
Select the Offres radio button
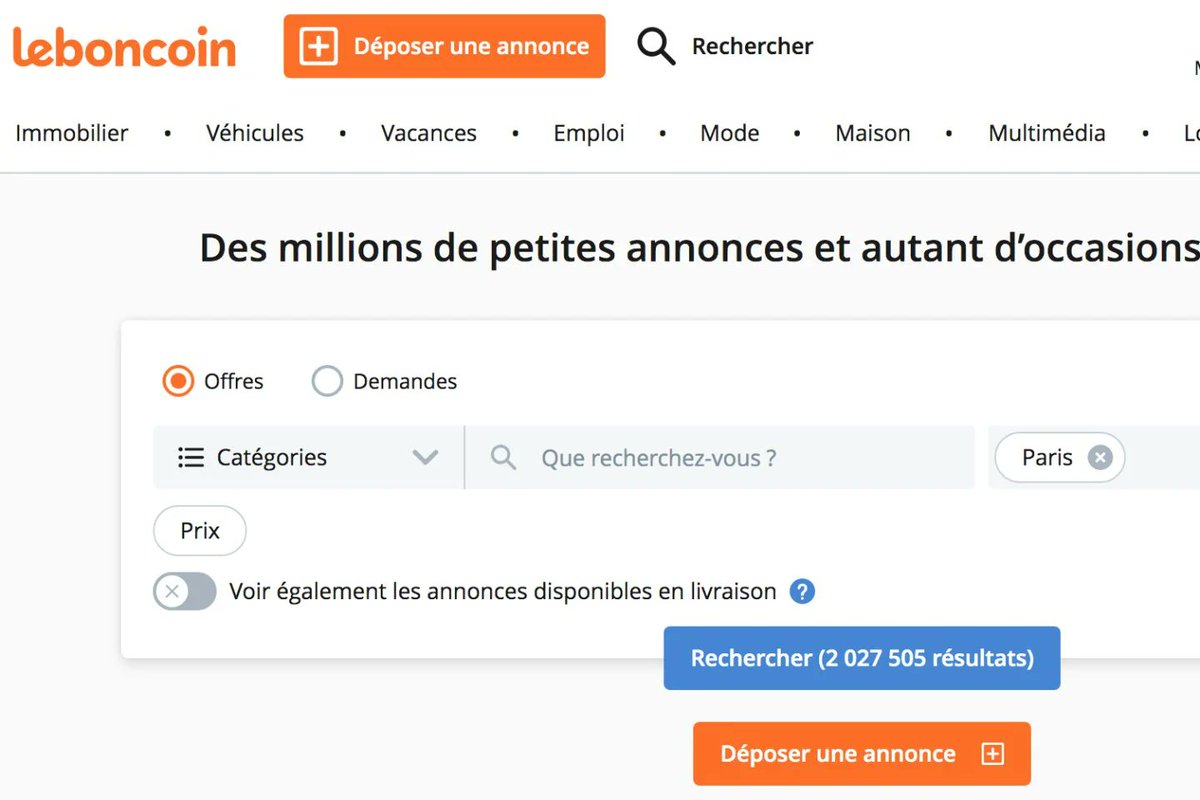[178, 381]
